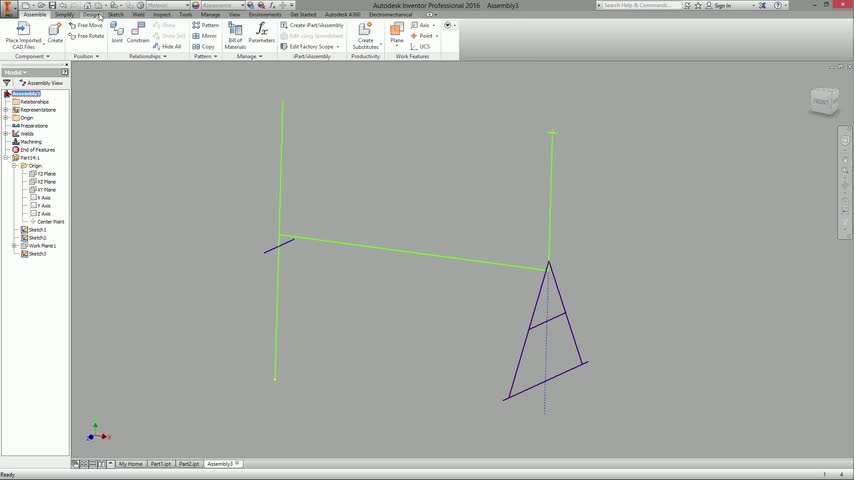
Task: Click the Copy components tool
Action: click(203, 46)
